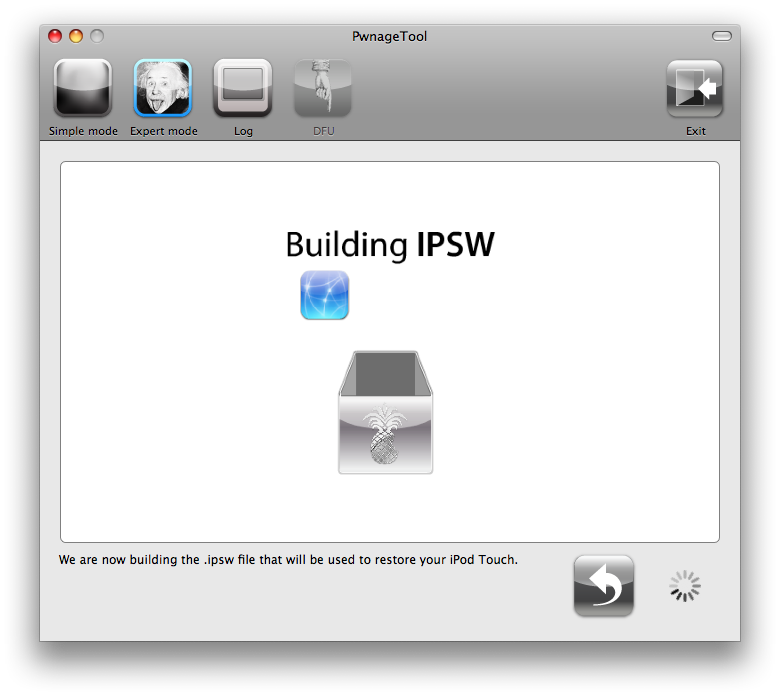
Task: Click the pineapple box icon
Action: 386,412
